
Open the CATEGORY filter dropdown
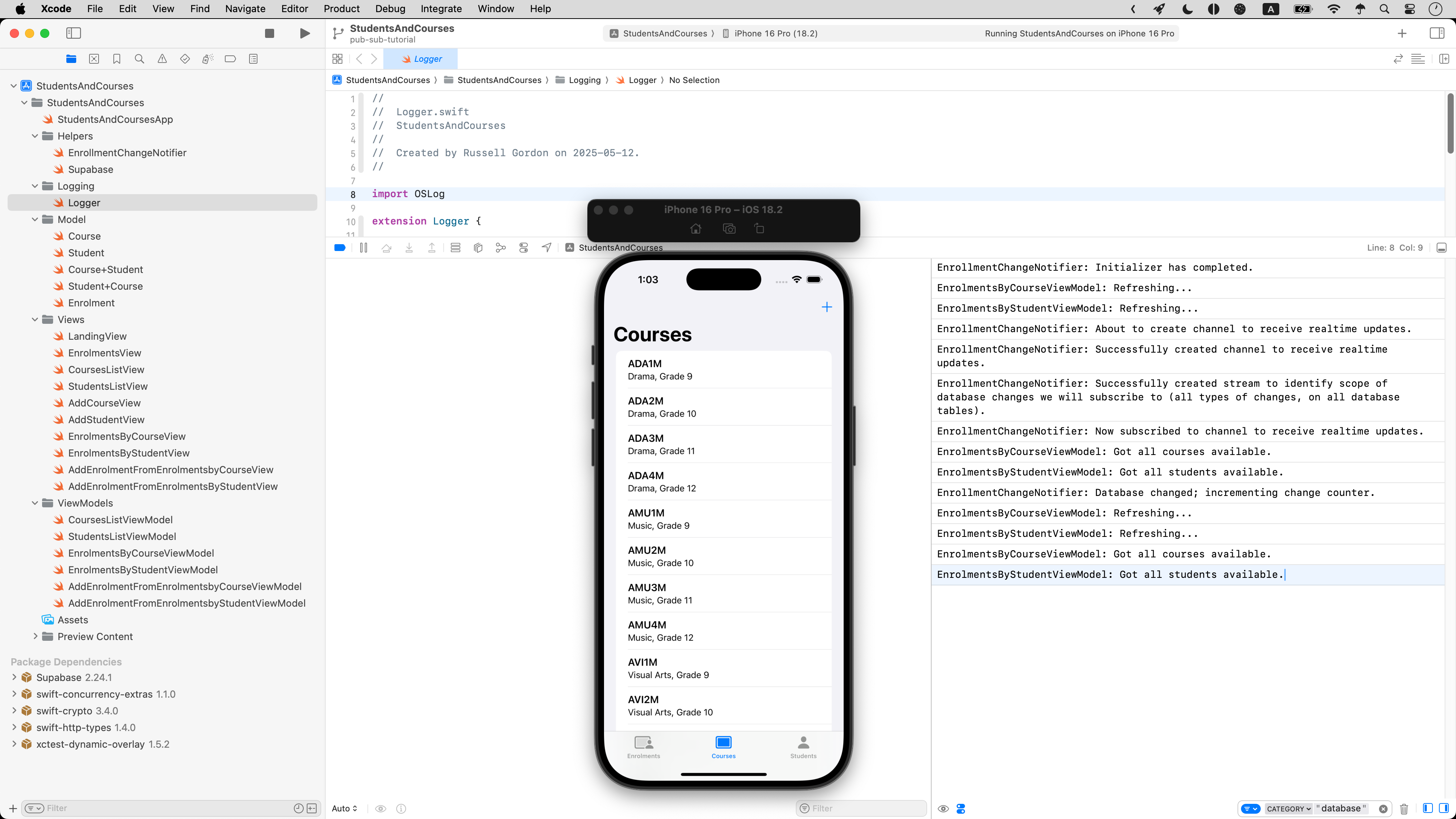pos(1288,809)
